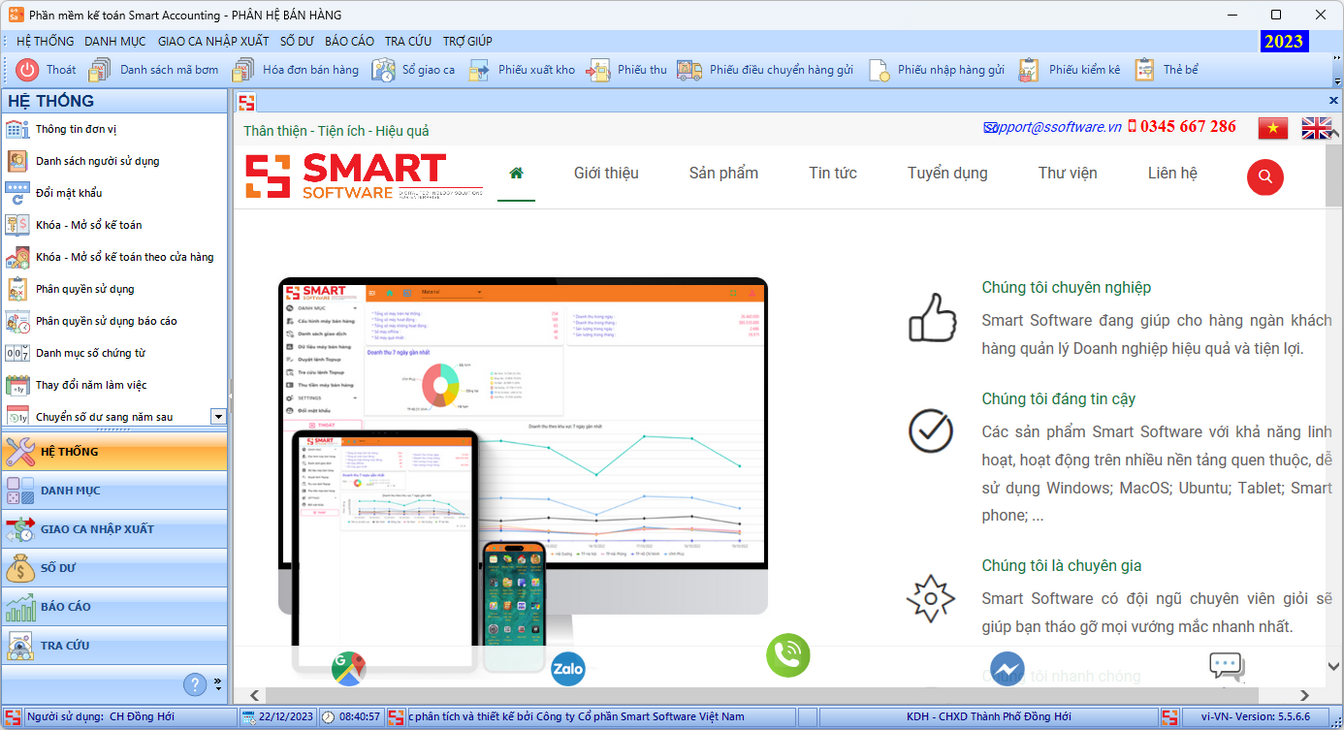Select the GIAO CA NHẬP XUẤT panel button

click(113, 529)
